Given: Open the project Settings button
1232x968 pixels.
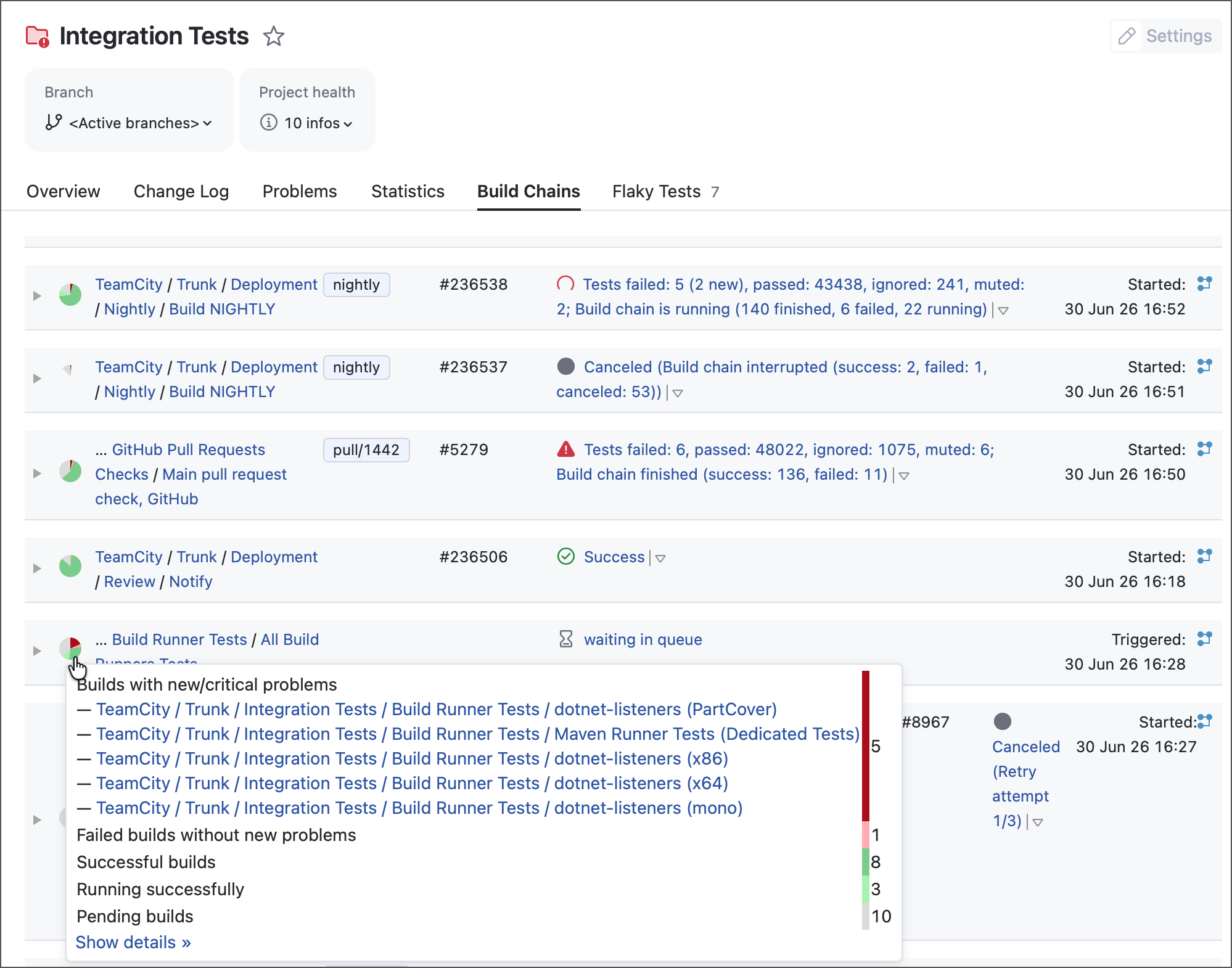Looking at the screenshot, I should tap(1165, 36).
